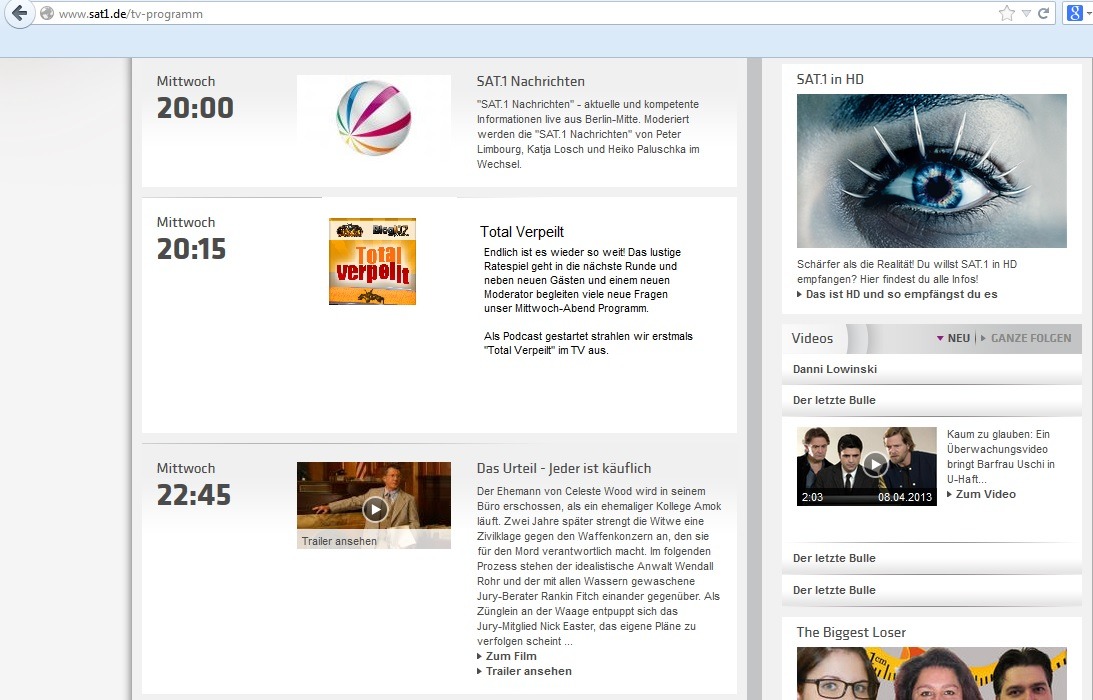Click the Google search engine icon
Image resolution: width=1093 pixels, height=700 pixels.
click(1075, 13)
